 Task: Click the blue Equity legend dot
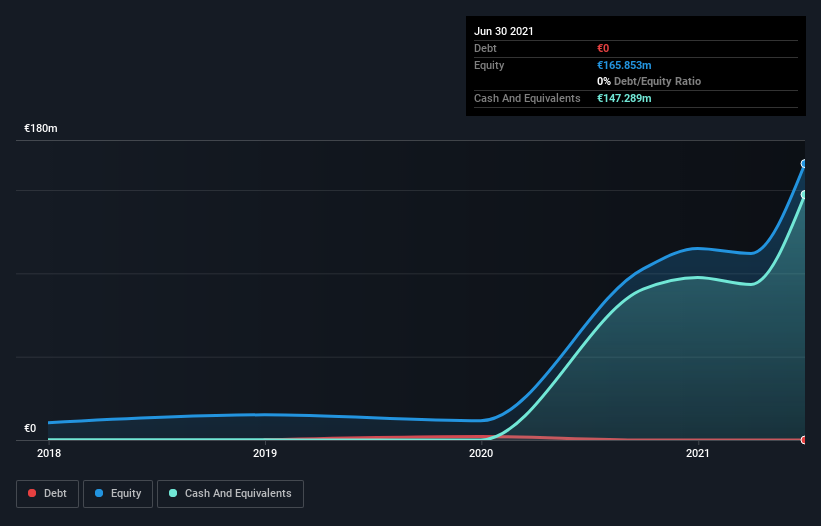coord(99,493)
